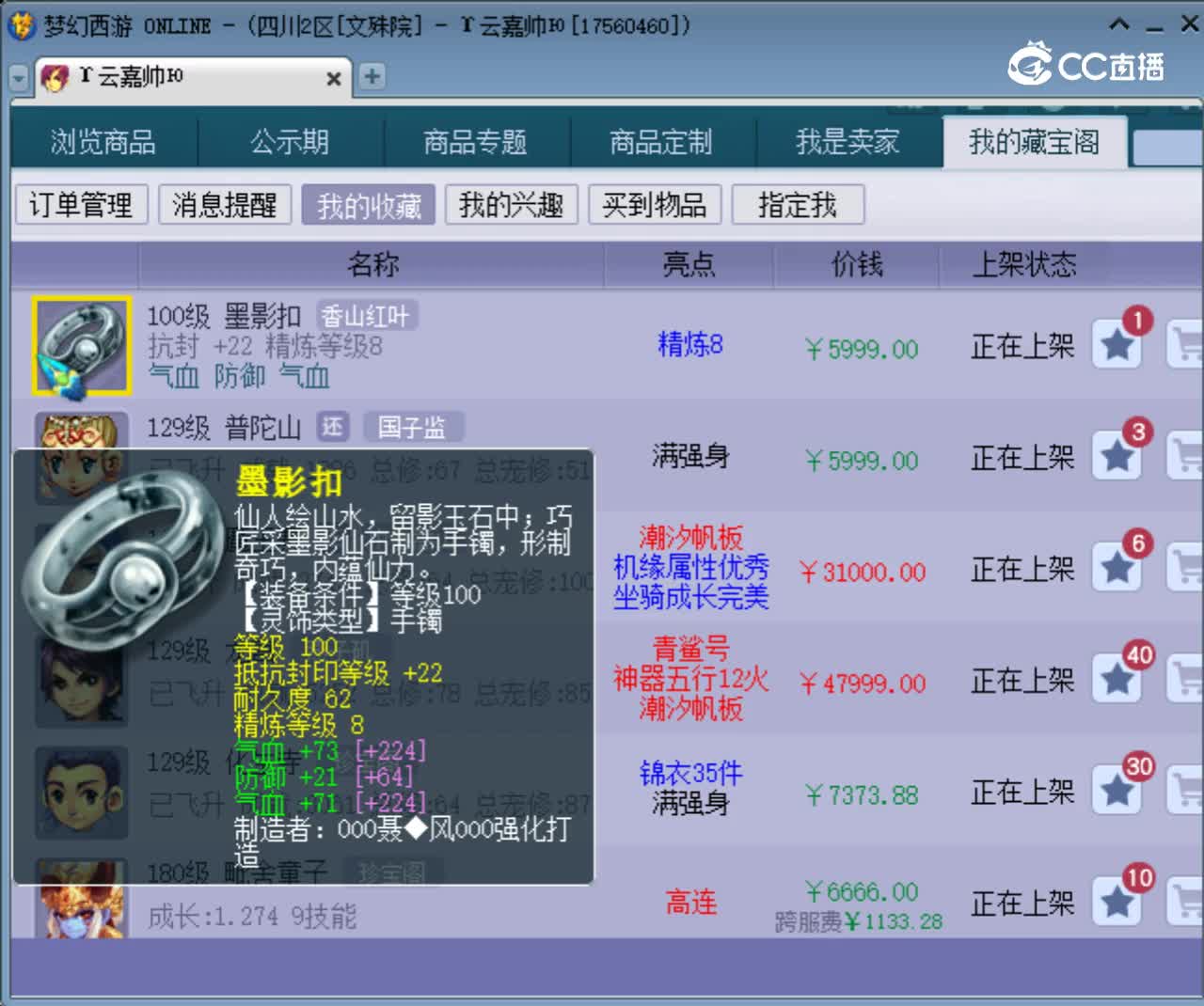Sort by the 名称 column header
Image resolution: width=1204 pixels, height=1006 pixels.
[x=372, y=264]
